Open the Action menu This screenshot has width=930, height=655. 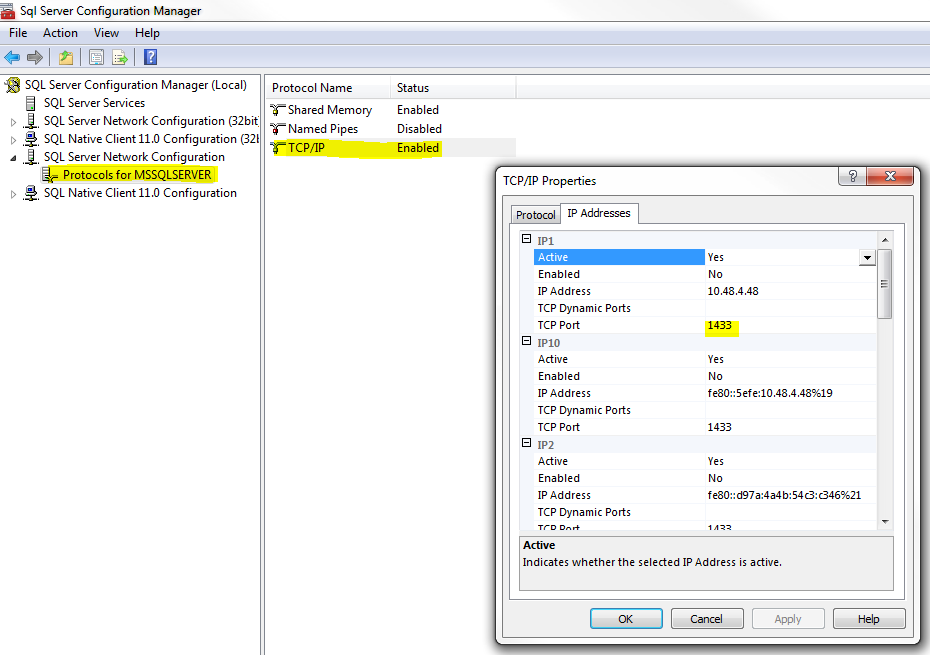tap(60, 33)
